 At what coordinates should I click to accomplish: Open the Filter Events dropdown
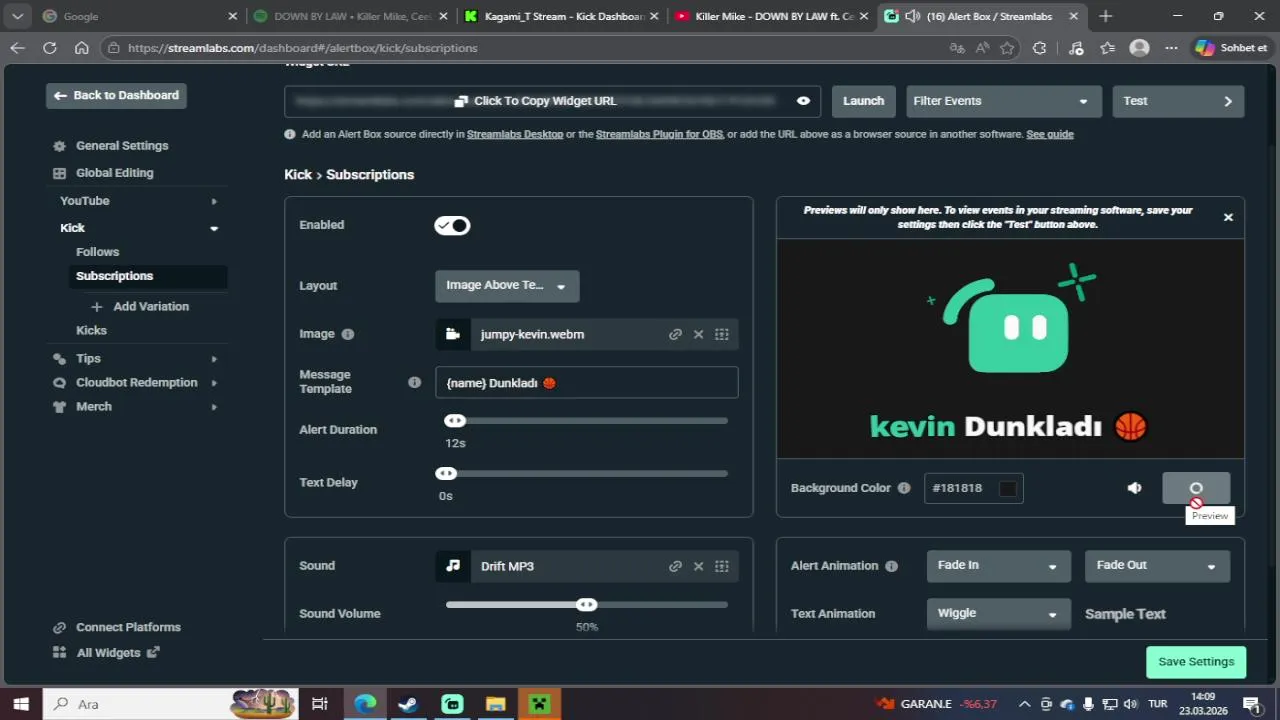pos(1003,101)
